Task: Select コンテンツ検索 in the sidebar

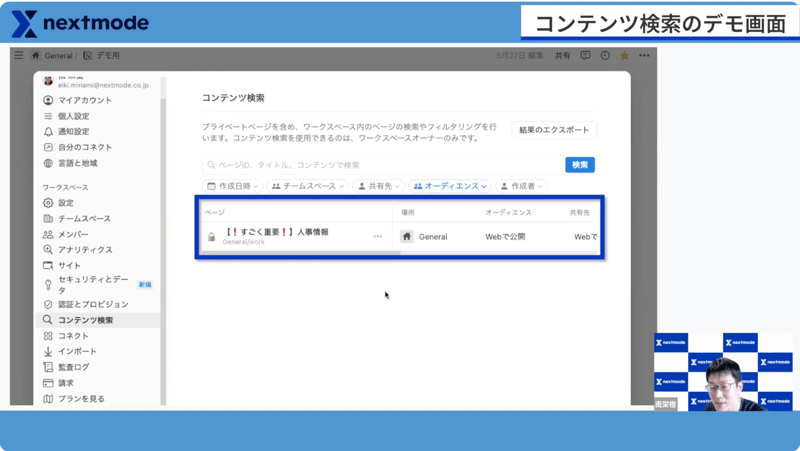Action: pos(97,320)
